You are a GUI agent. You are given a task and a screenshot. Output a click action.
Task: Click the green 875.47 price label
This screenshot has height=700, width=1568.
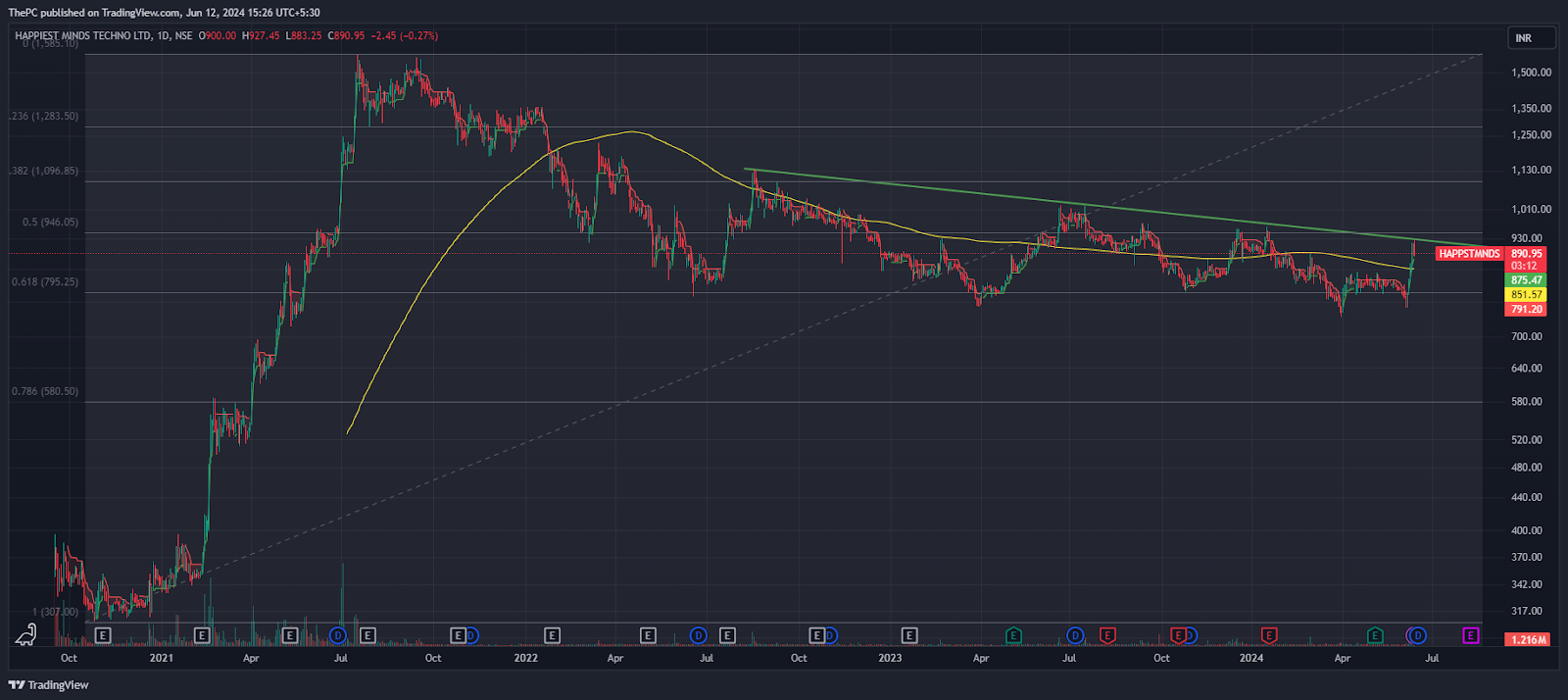click(x=1526, y=280)
